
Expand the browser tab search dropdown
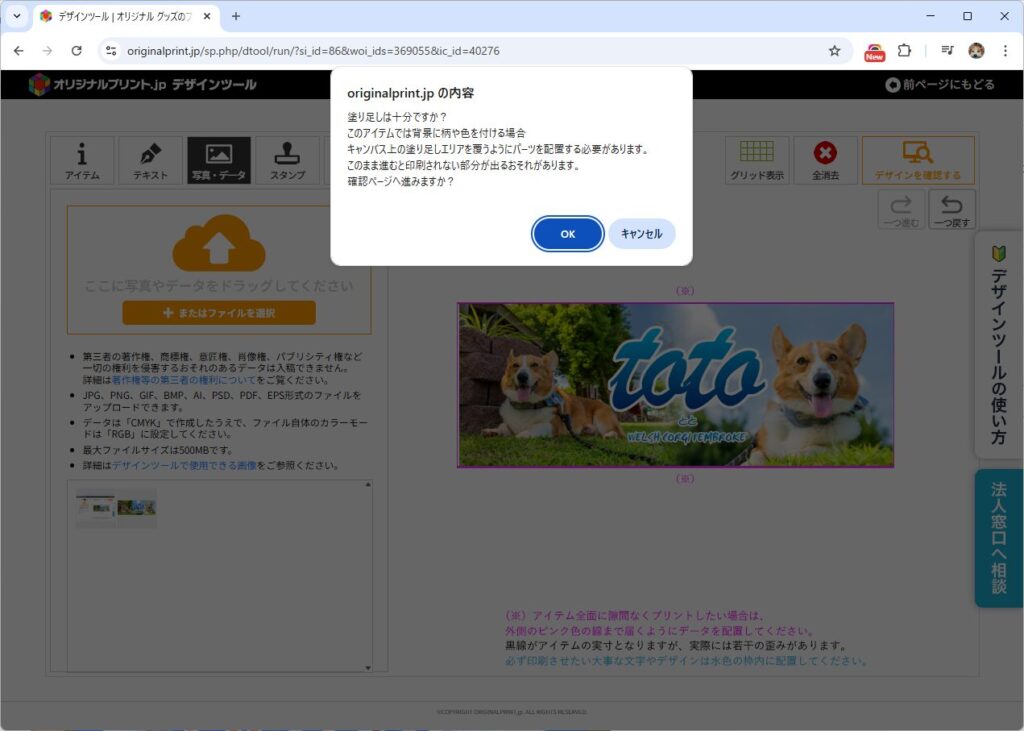point(16,16)
